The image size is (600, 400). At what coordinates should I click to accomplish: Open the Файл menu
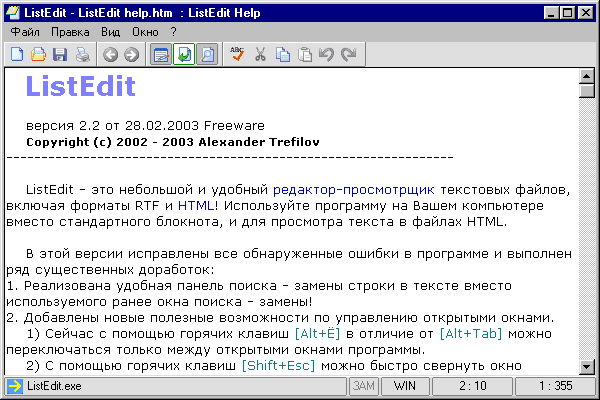point(26,32)
